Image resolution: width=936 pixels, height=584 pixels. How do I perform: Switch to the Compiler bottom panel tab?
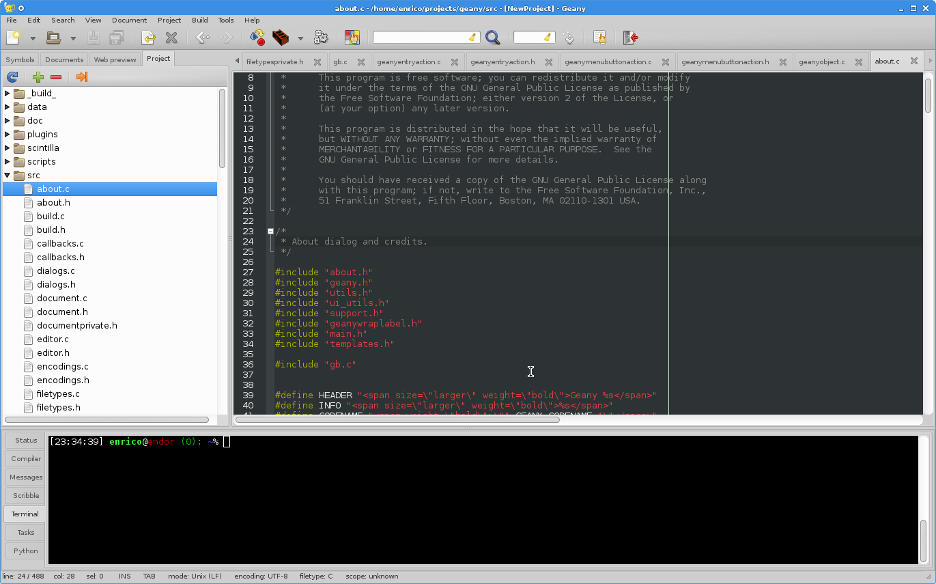(26, 459)
